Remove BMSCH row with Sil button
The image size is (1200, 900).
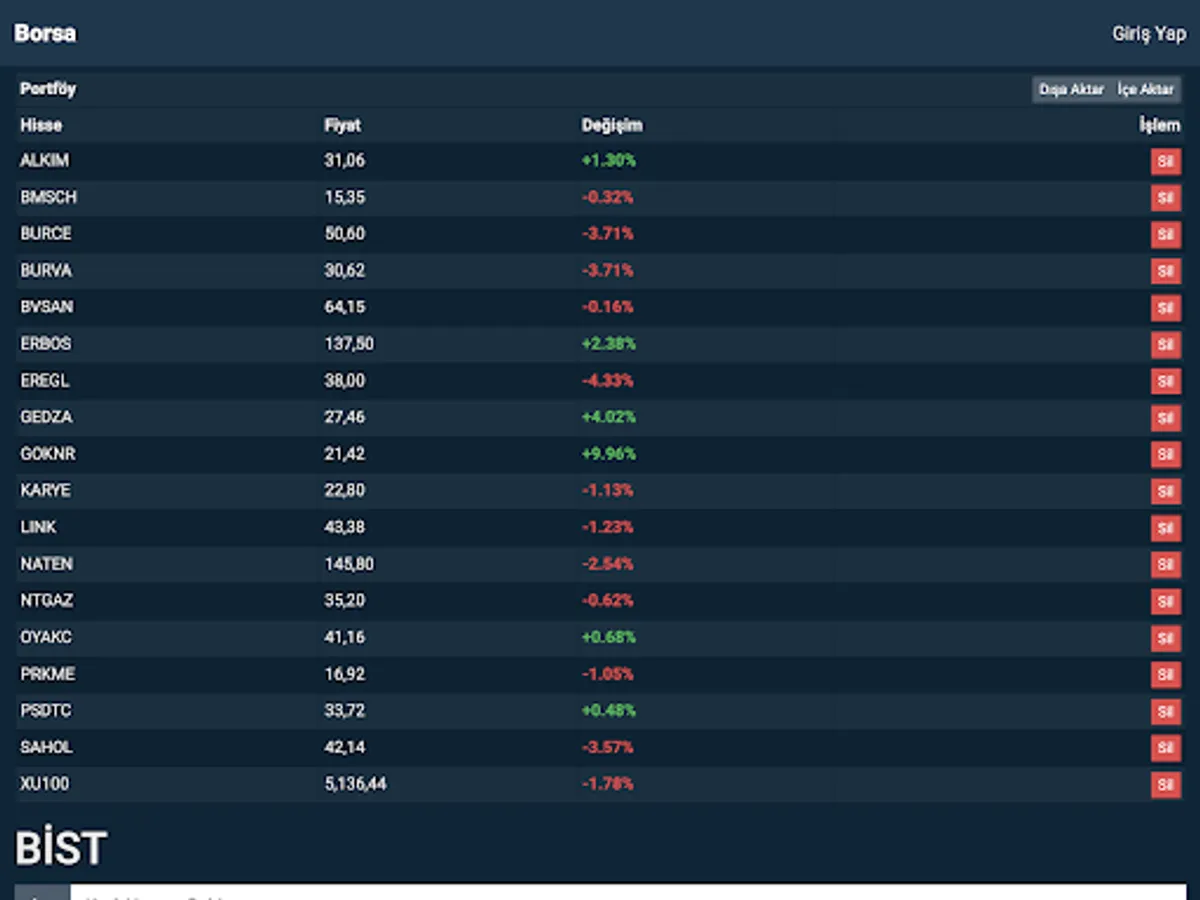coord(1165,198)
